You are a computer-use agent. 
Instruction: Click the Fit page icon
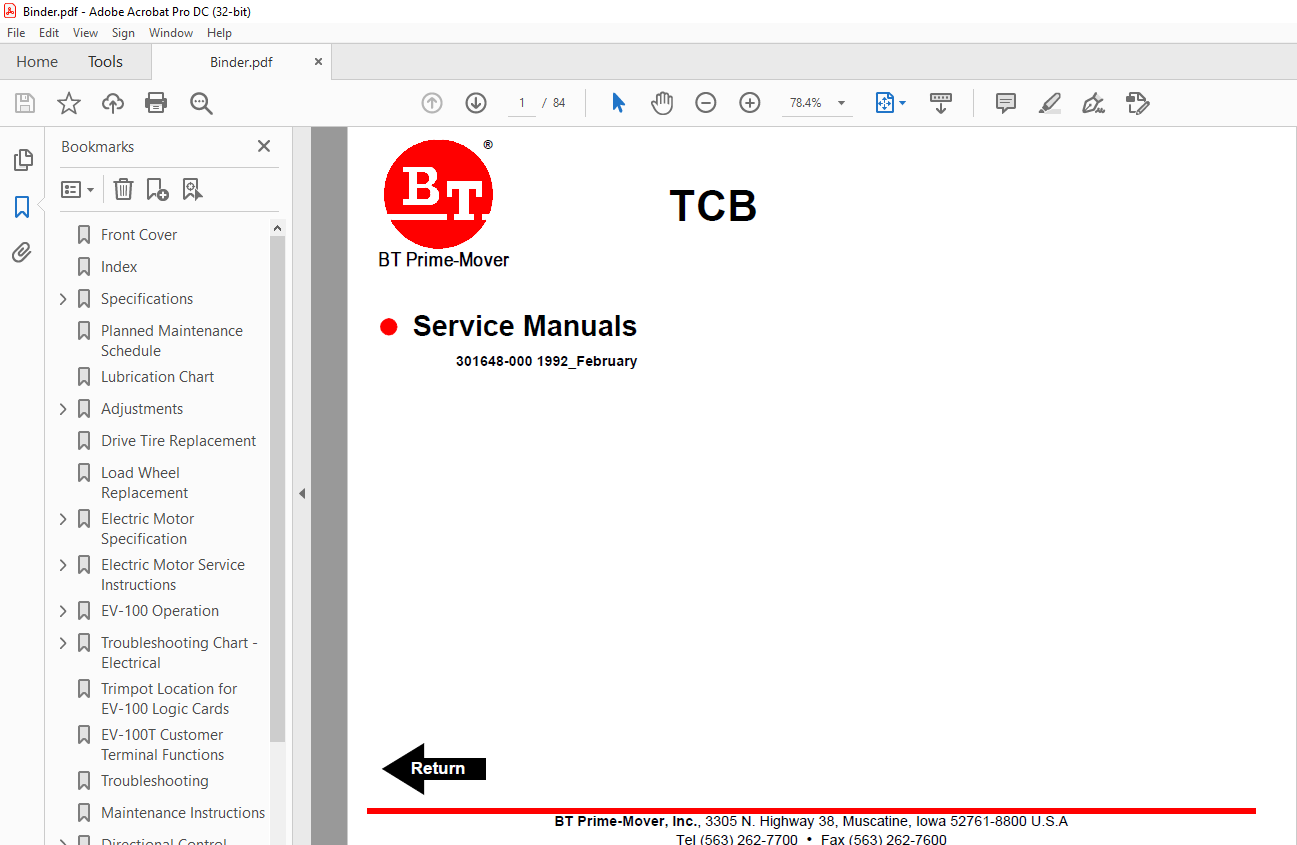click(884, 103)
